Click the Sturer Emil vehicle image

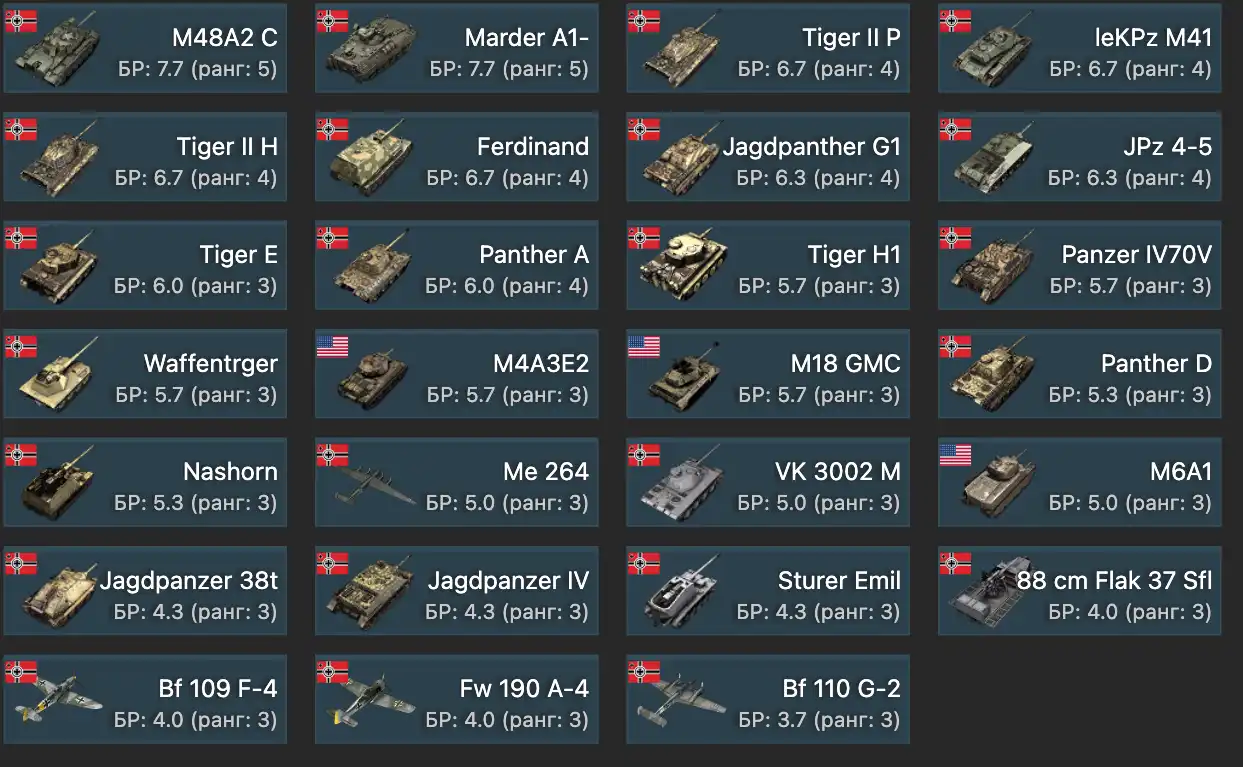[684, 590]
